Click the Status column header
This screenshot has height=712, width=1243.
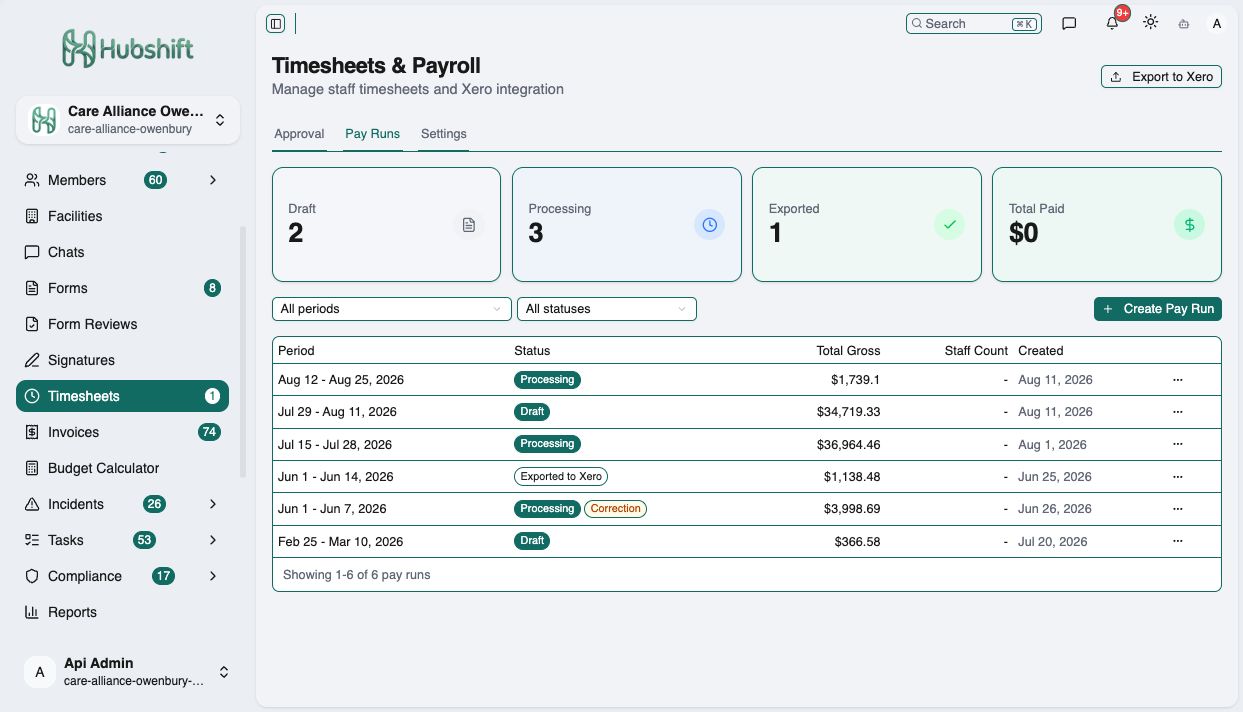pyautogui.click(x=532, y=351)
